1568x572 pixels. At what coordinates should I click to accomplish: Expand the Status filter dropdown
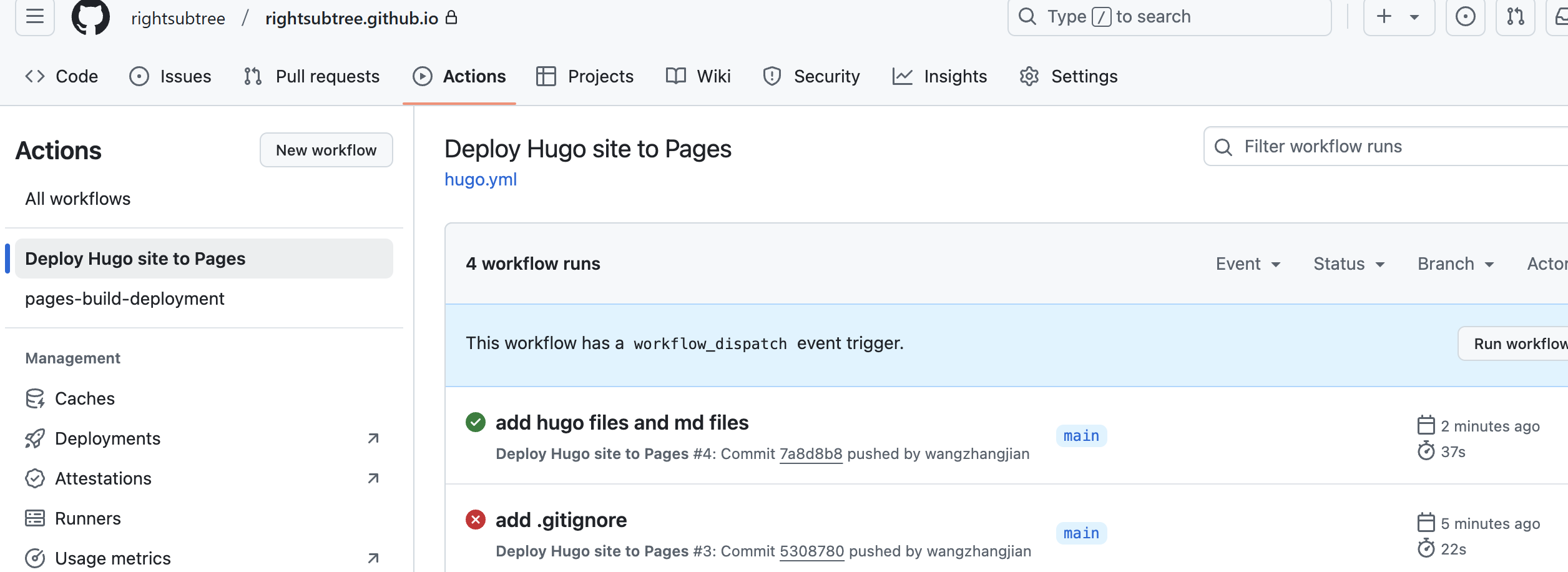click(1350, 264)
